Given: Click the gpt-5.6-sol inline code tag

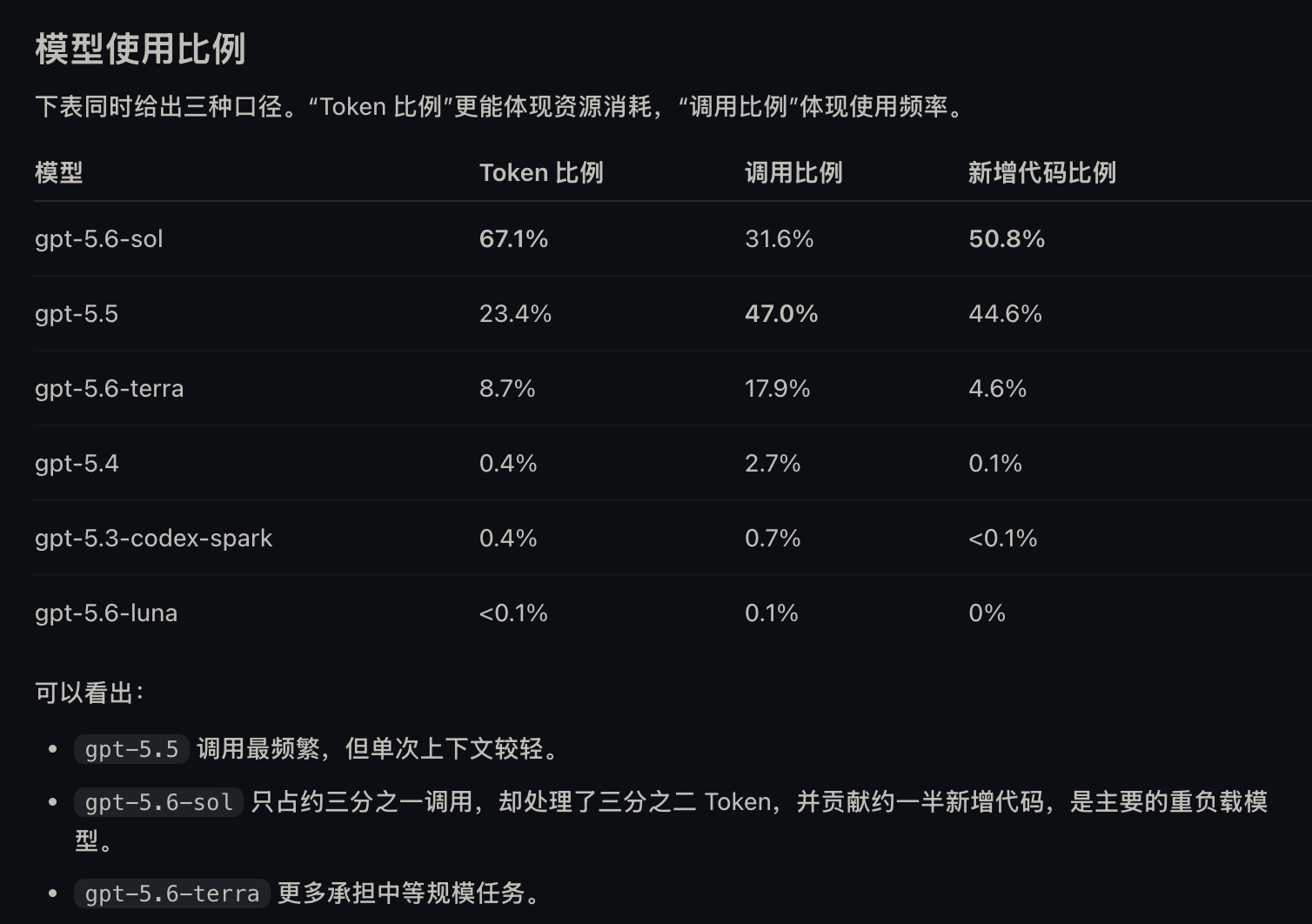Looking at the screenshot, I should pos(158,802).
